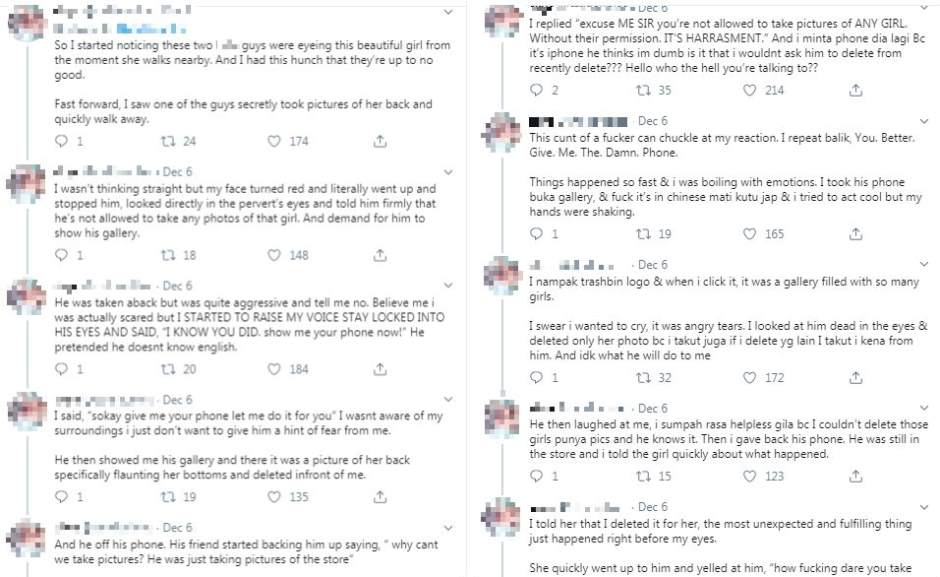The image size is (940, 577).
Task: Retweet the tweet showing 18 retweets
Action: click(168, 256)
